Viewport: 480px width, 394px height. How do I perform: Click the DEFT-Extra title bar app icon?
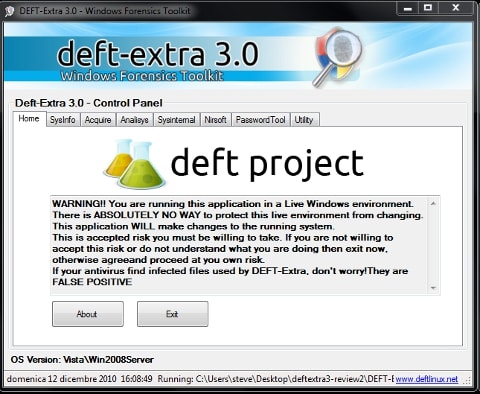(x=9, y=11)
